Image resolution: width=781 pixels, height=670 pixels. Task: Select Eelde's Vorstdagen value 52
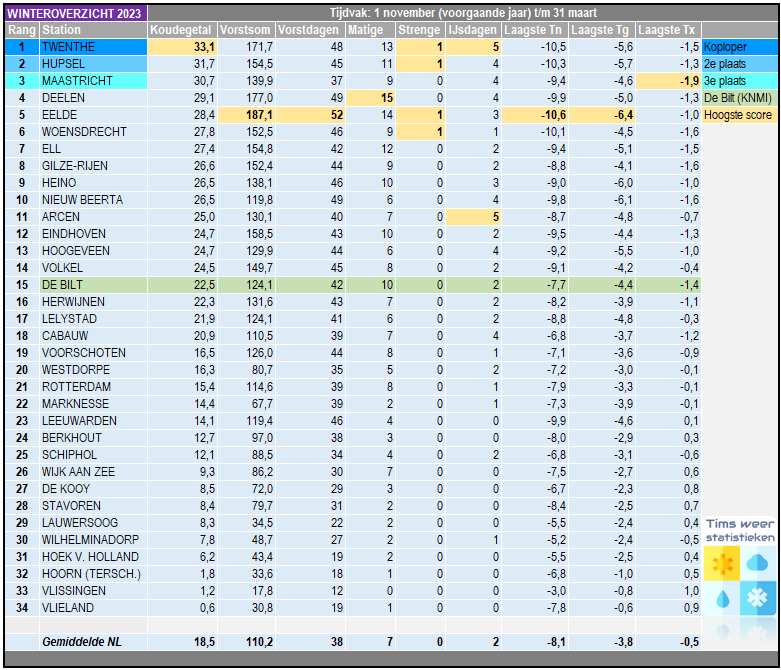click(x=310, y=115)
